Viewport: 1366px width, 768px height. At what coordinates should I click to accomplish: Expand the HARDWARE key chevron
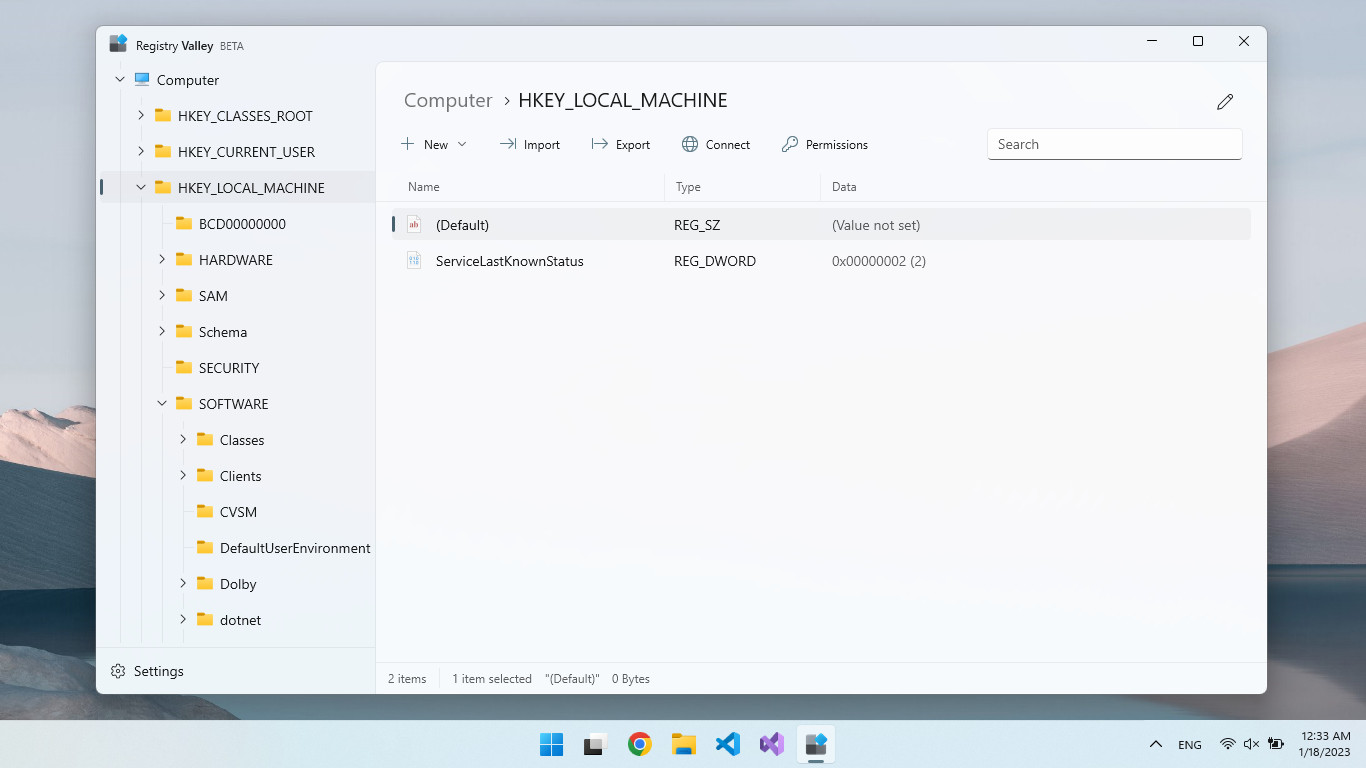[x=162, y=260]
